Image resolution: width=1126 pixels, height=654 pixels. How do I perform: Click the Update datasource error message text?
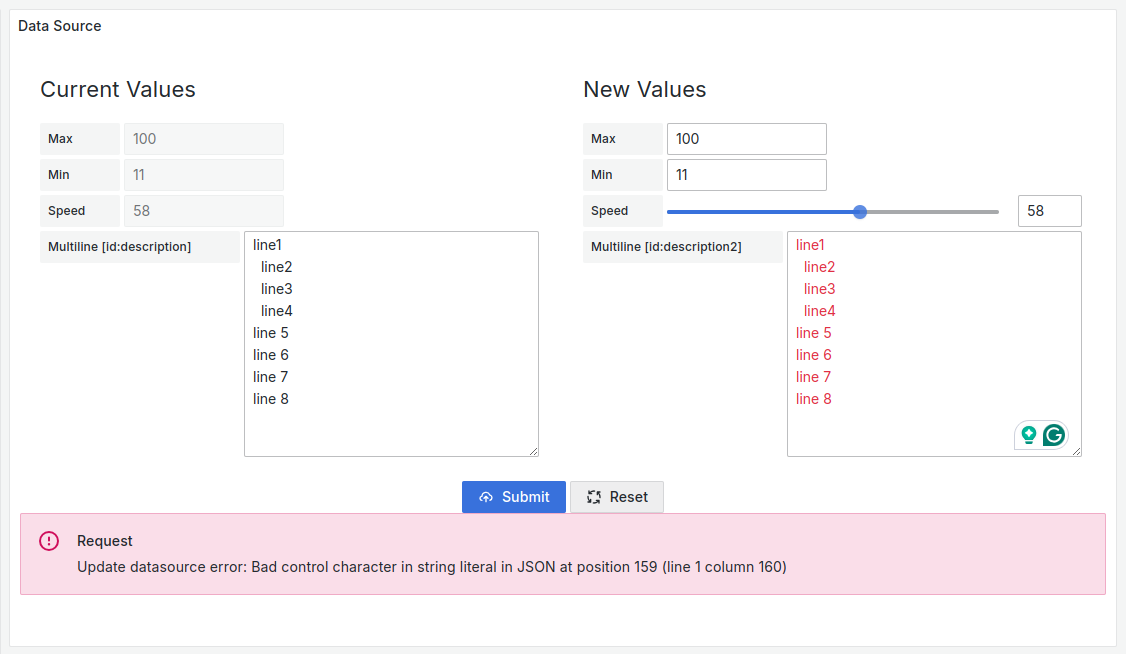[x=432, y=567]
